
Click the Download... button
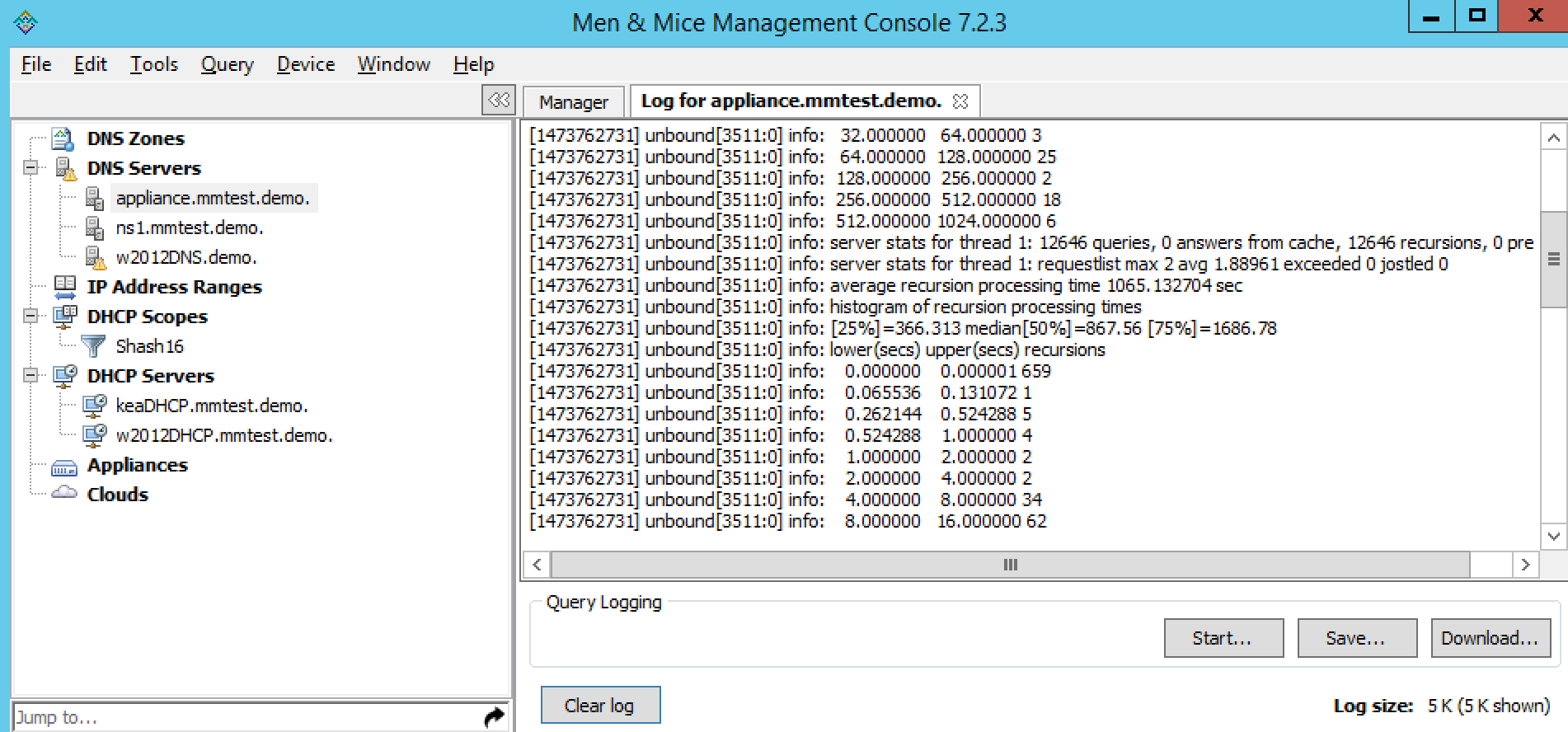pyautogui.click(x=1490, y=638)
